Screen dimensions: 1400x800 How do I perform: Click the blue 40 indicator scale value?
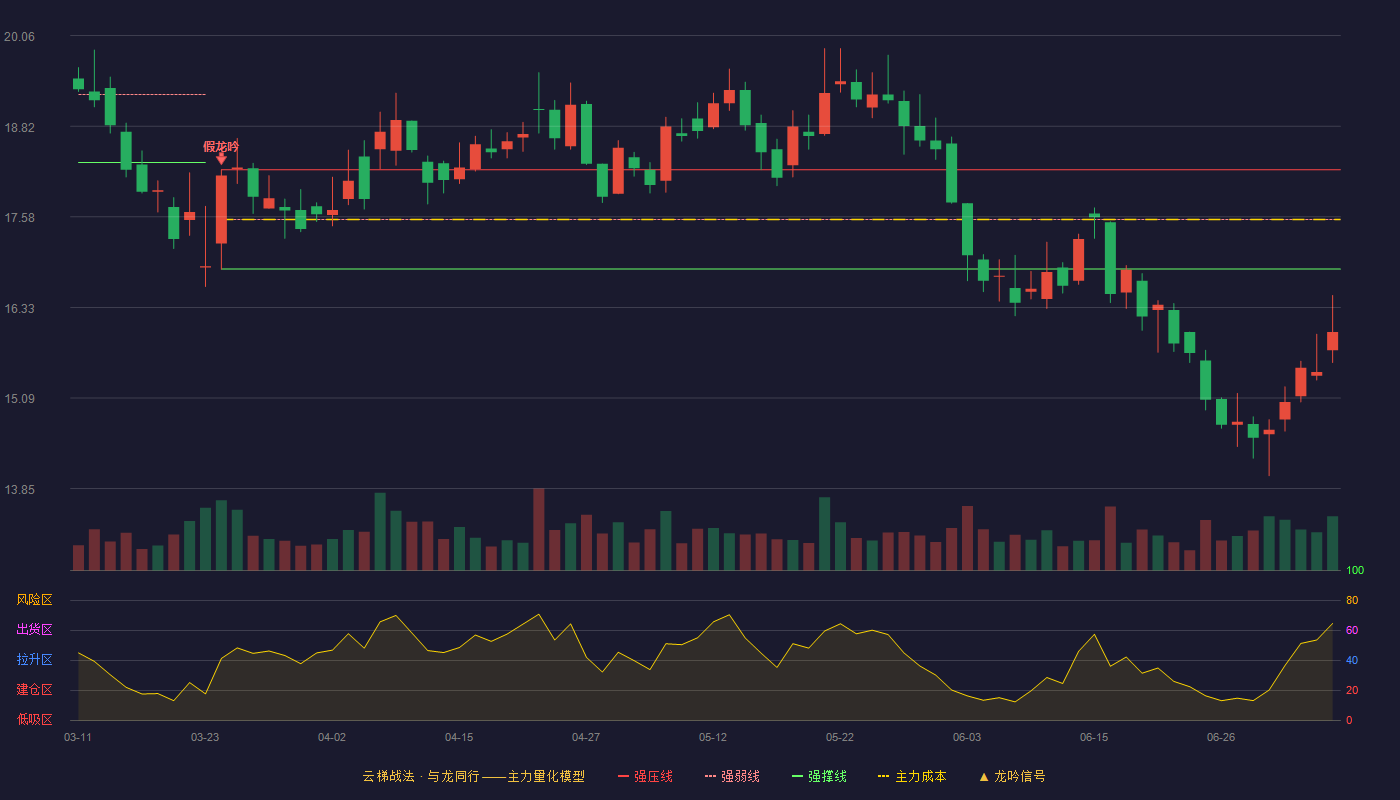pyautogui.click(x=1352, y=661)
